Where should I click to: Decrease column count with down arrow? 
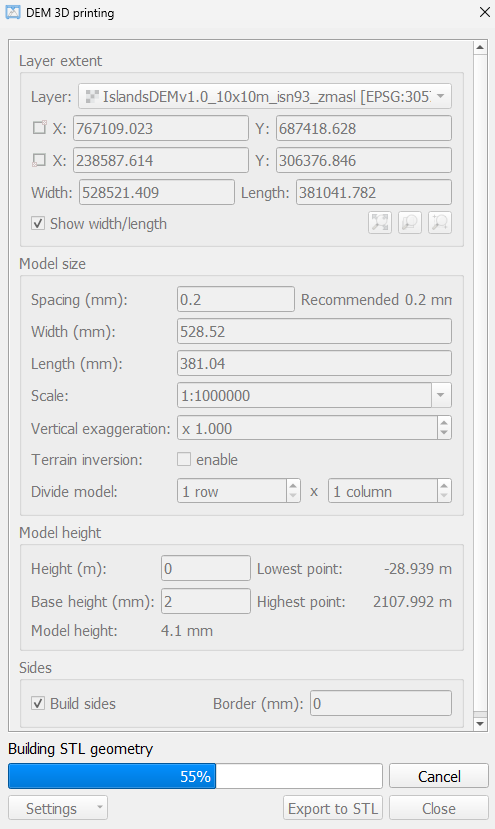click(444, 497)
